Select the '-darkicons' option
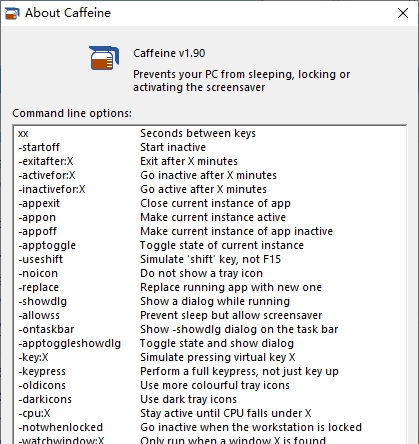 pos(45,399)
